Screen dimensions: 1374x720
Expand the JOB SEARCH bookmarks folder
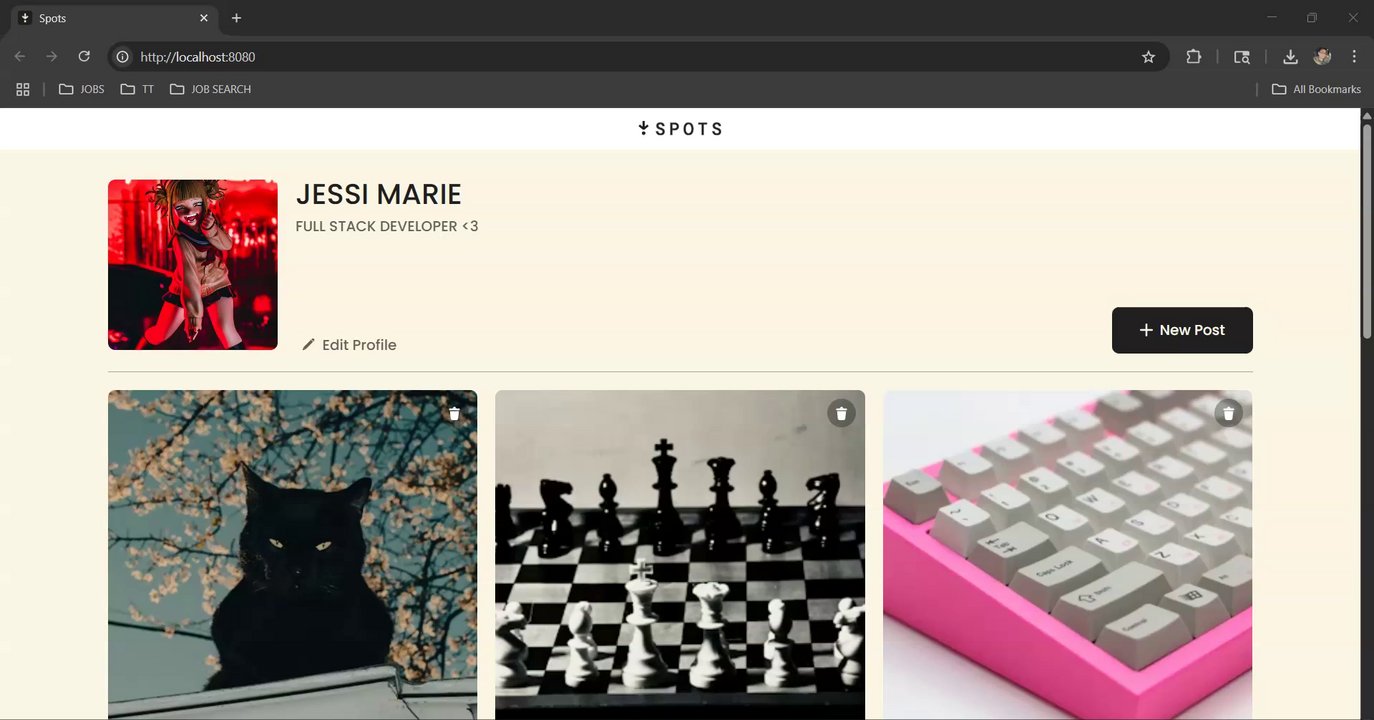point(211,89)
